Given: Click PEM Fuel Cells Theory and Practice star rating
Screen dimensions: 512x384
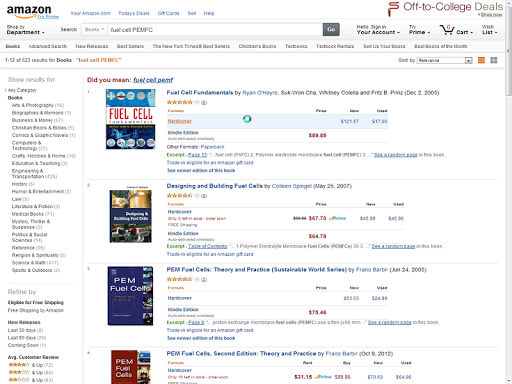Looking at the screenshot, I should click(x=180, y=279).
